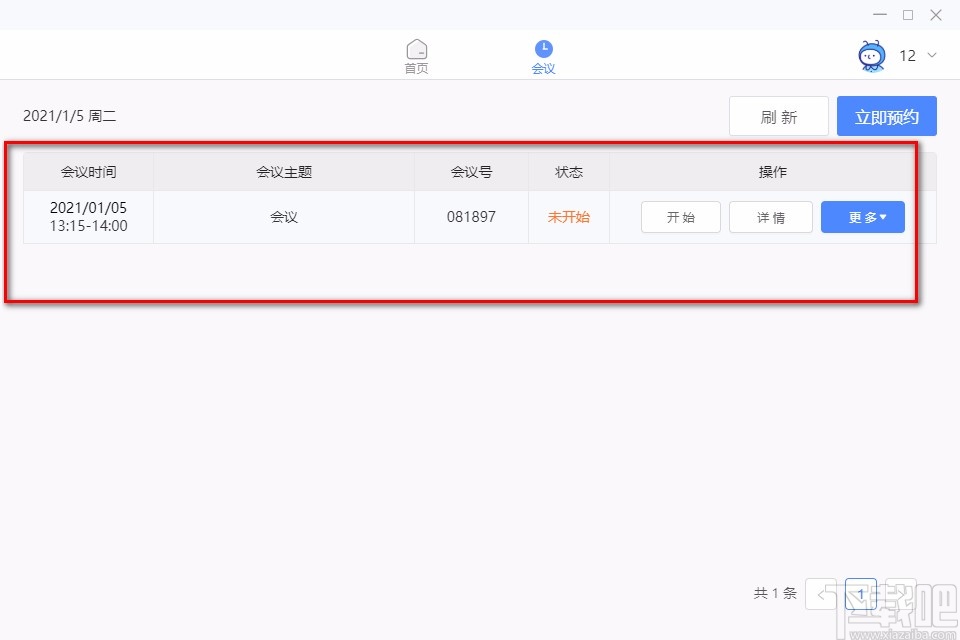Select the 会议 meeting row topic
The height and width of the screenshot is (640, 960).
tap(283, 217)
